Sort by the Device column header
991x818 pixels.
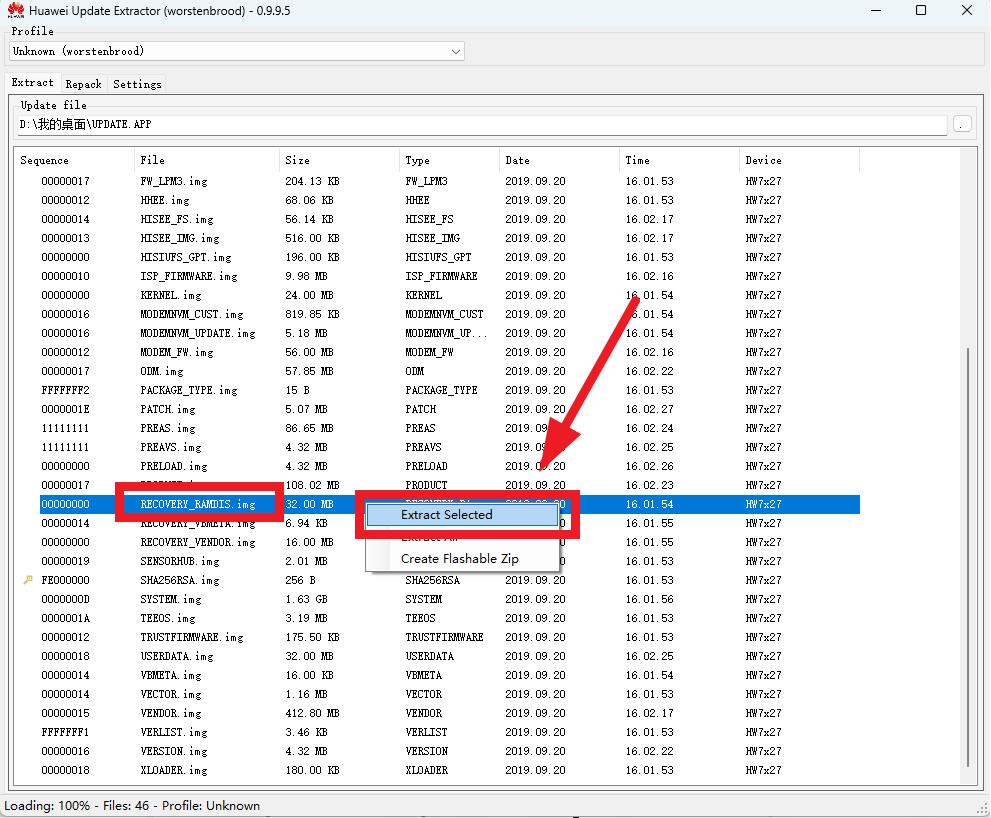[x=799, y=161]
